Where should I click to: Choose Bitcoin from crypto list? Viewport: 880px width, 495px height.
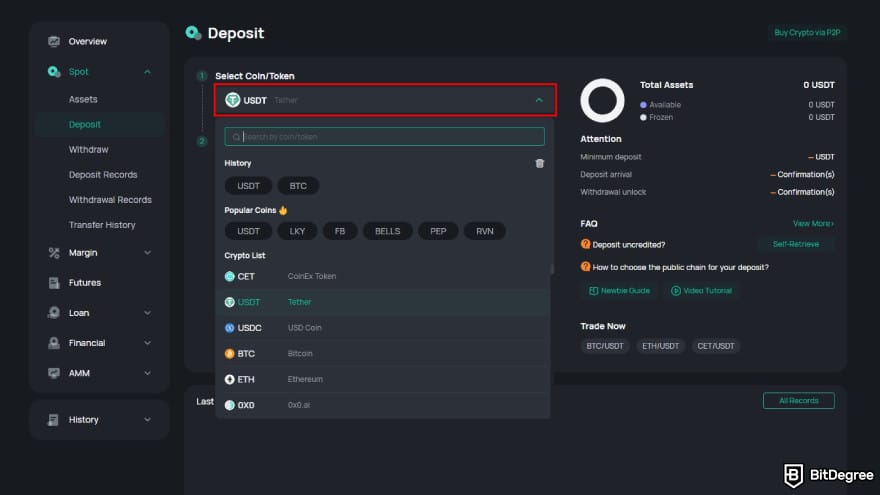point(383,354)
